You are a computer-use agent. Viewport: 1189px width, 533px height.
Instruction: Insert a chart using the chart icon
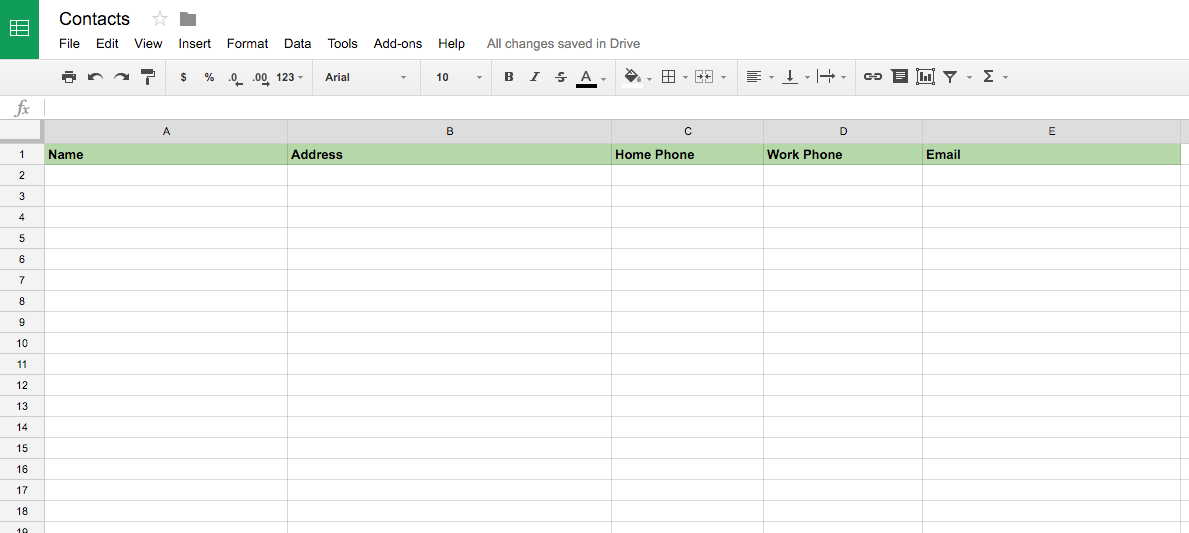925,77
